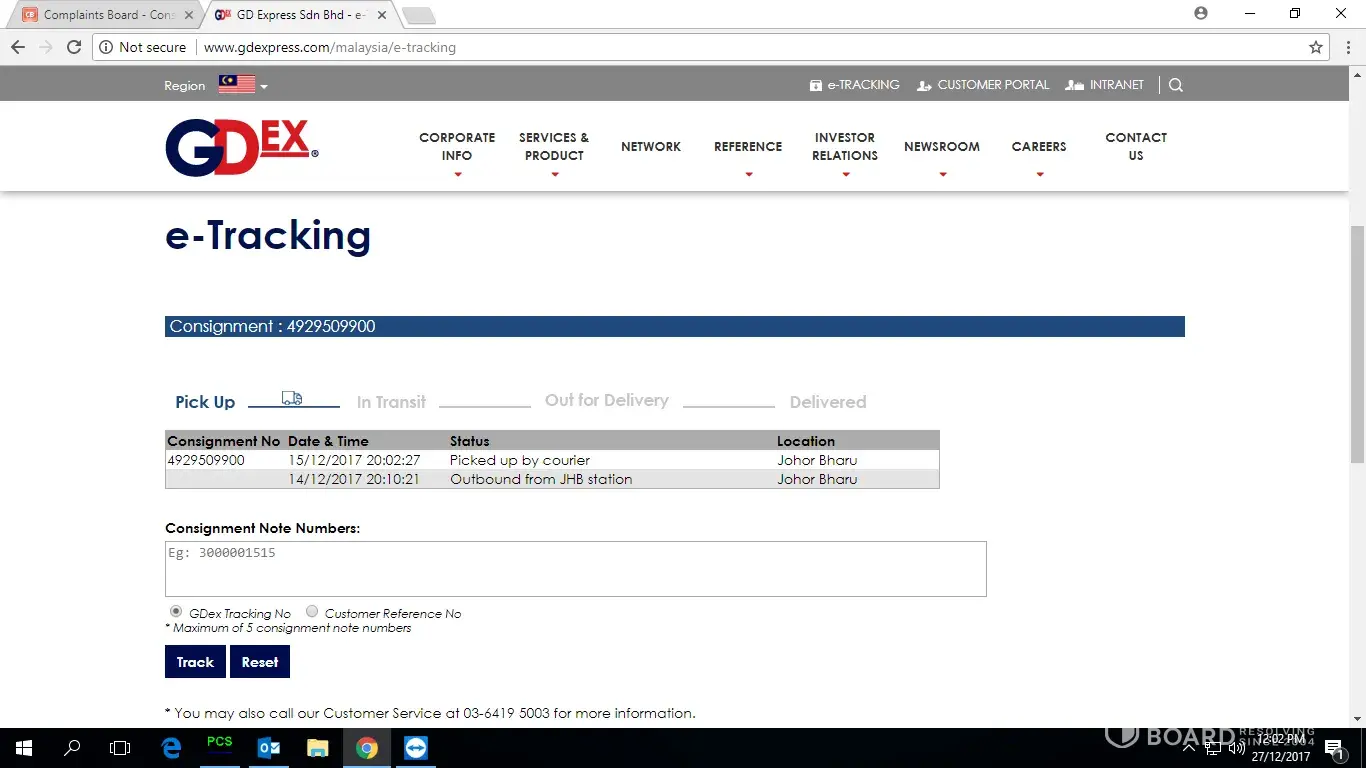Click the GDEX logo

point(242,148)
